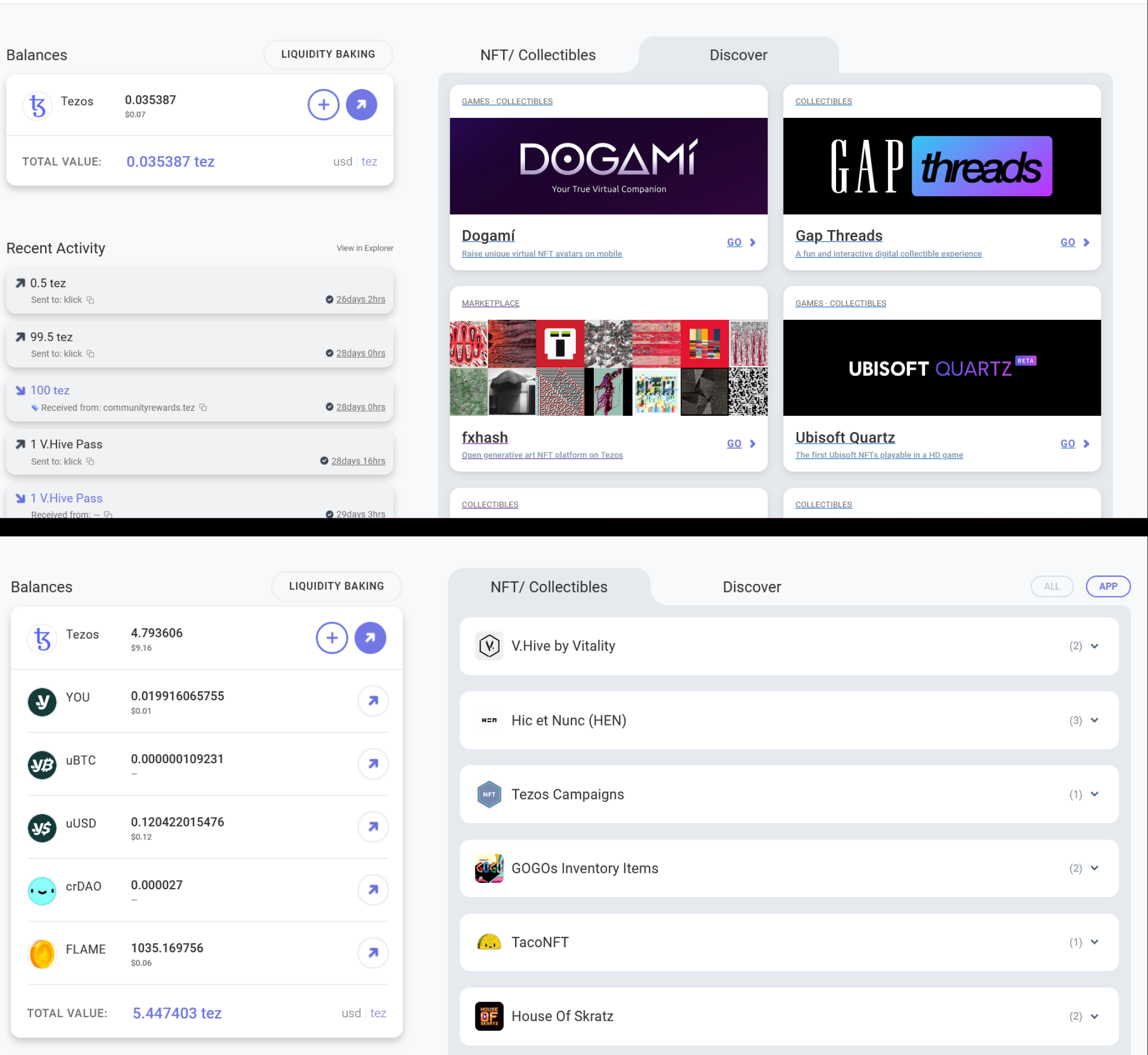Open 28days 16hrs timestamp link
1148x1055 pixels.
click(358, 461)
